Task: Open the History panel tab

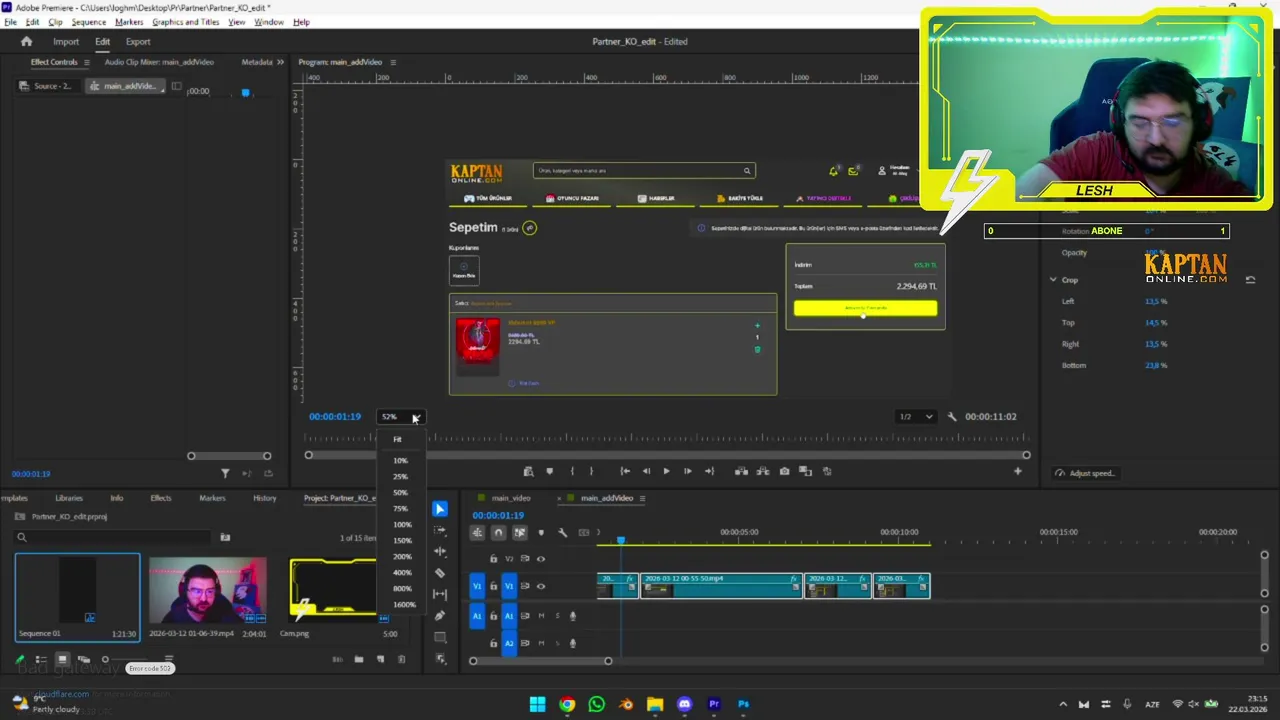Action: click(264, 498)
